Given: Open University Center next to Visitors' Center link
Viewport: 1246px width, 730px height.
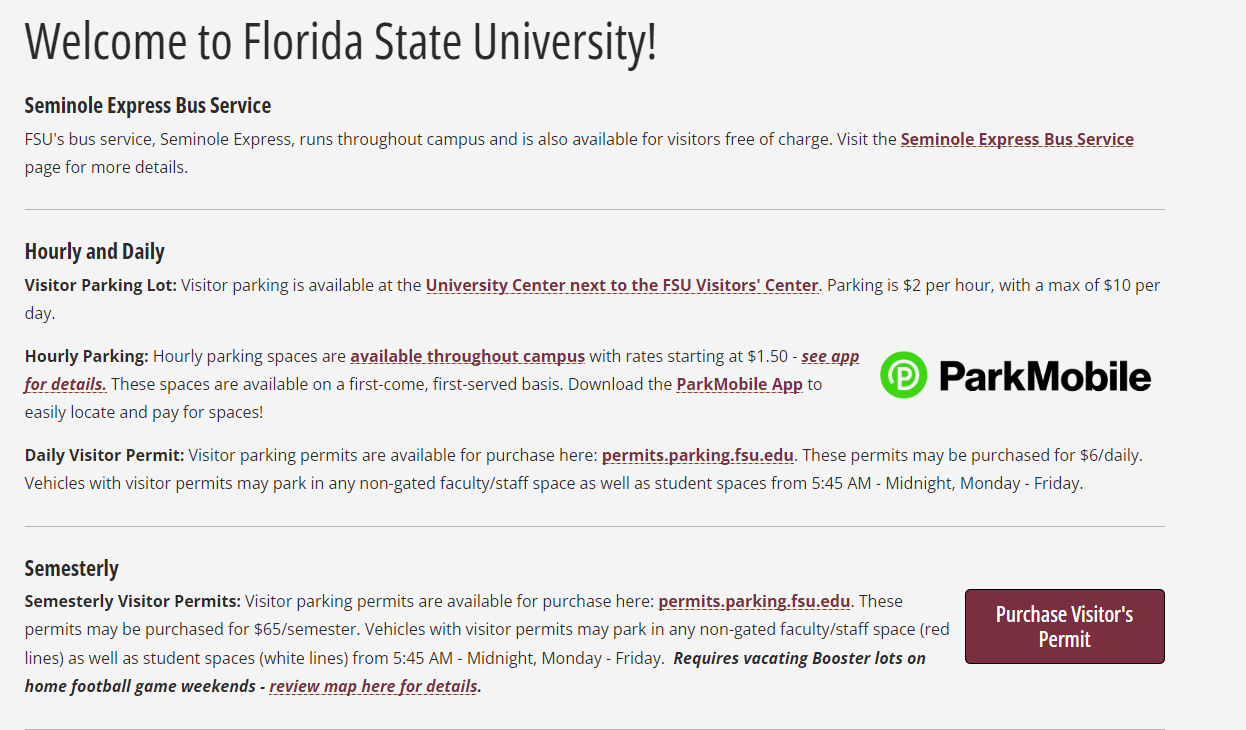Looking at the screenshot, I should 622,285.
